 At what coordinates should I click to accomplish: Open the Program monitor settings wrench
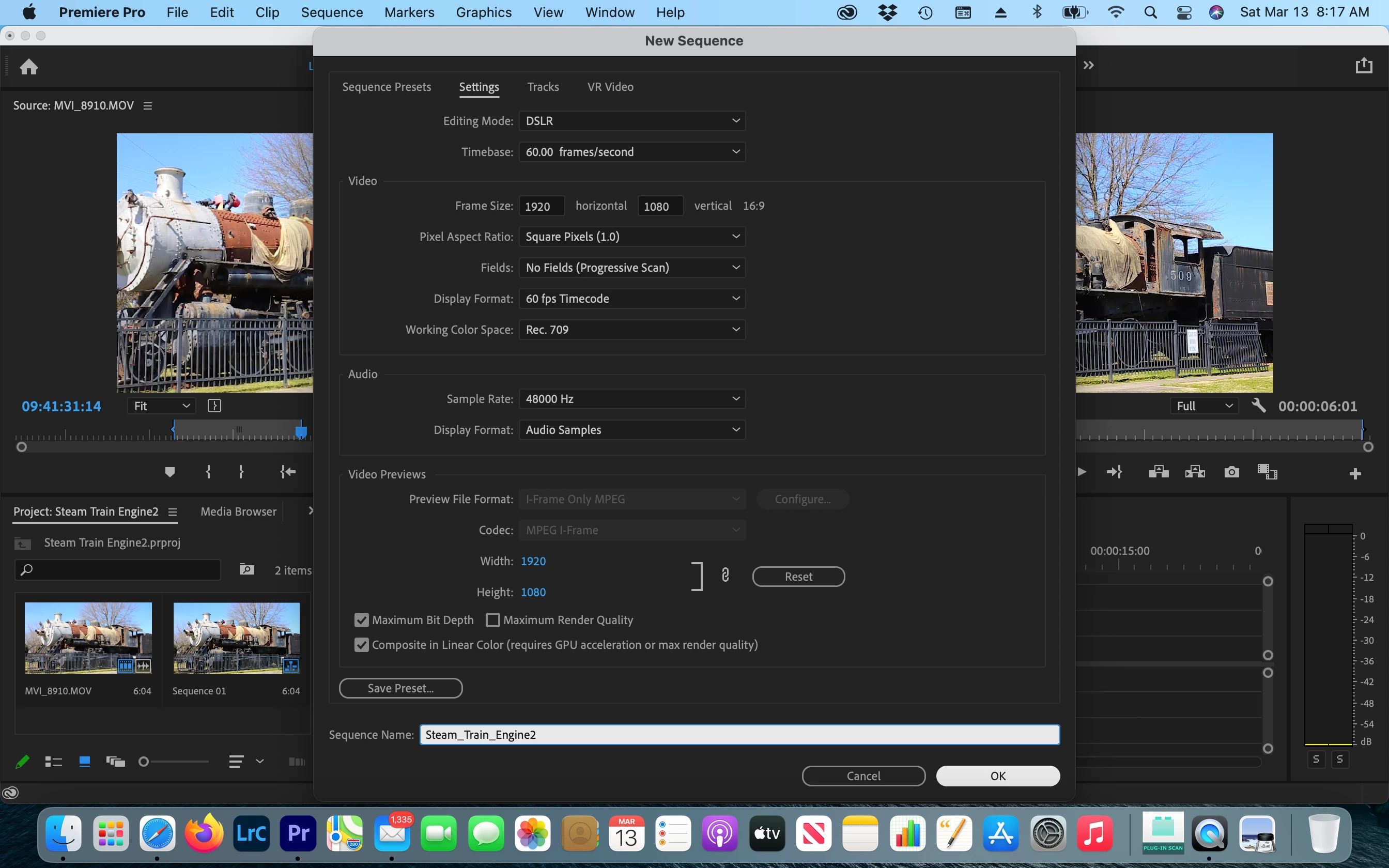coord(1258,406)
